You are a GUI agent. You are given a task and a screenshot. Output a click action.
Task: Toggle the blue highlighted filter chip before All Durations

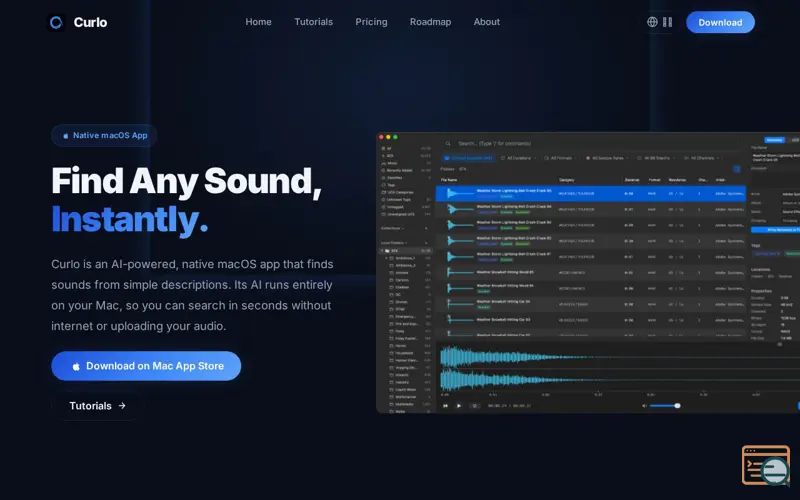(468, 158)
